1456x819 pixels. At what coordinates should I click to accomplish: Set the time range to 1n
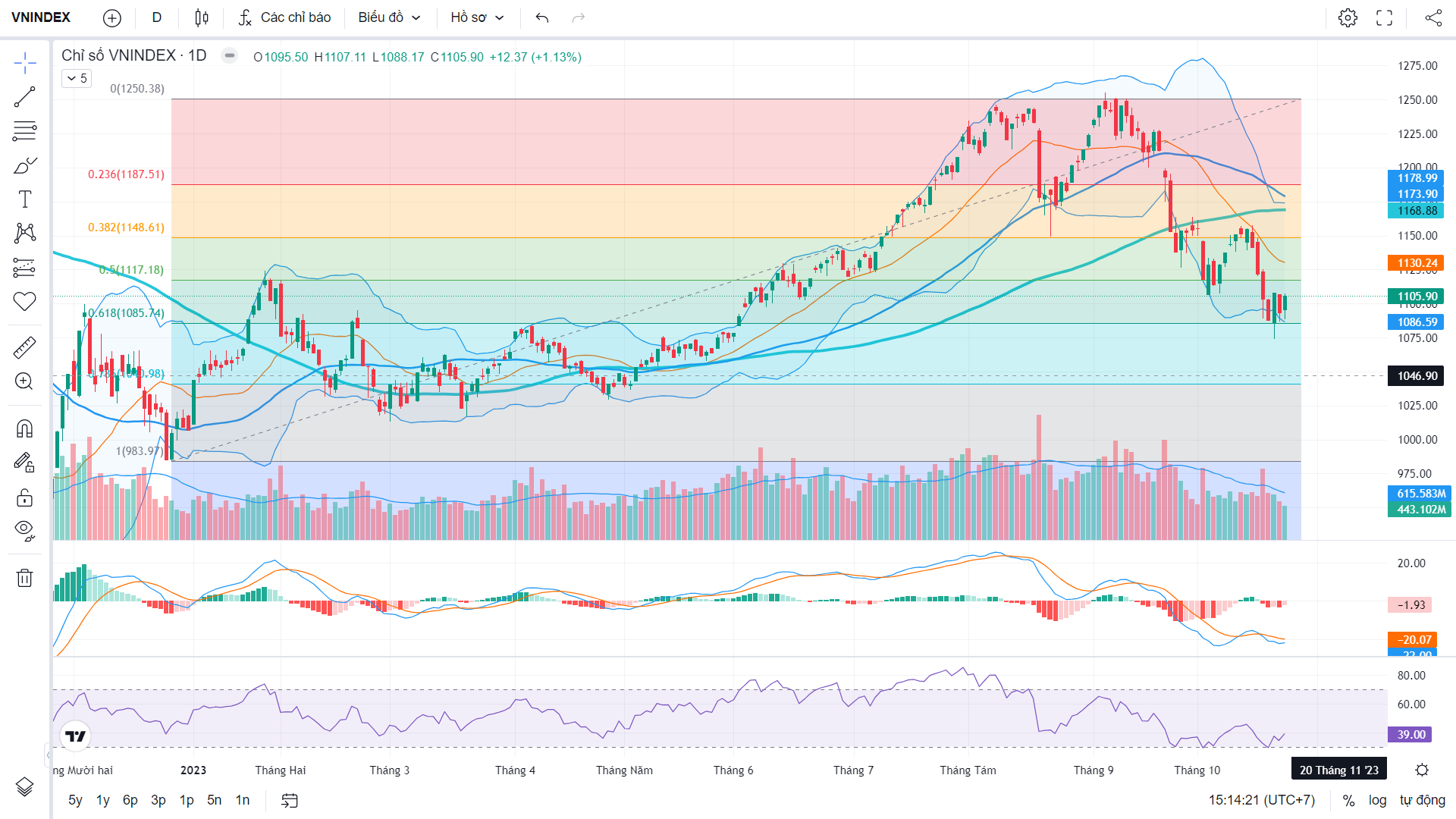click(243, 800)
